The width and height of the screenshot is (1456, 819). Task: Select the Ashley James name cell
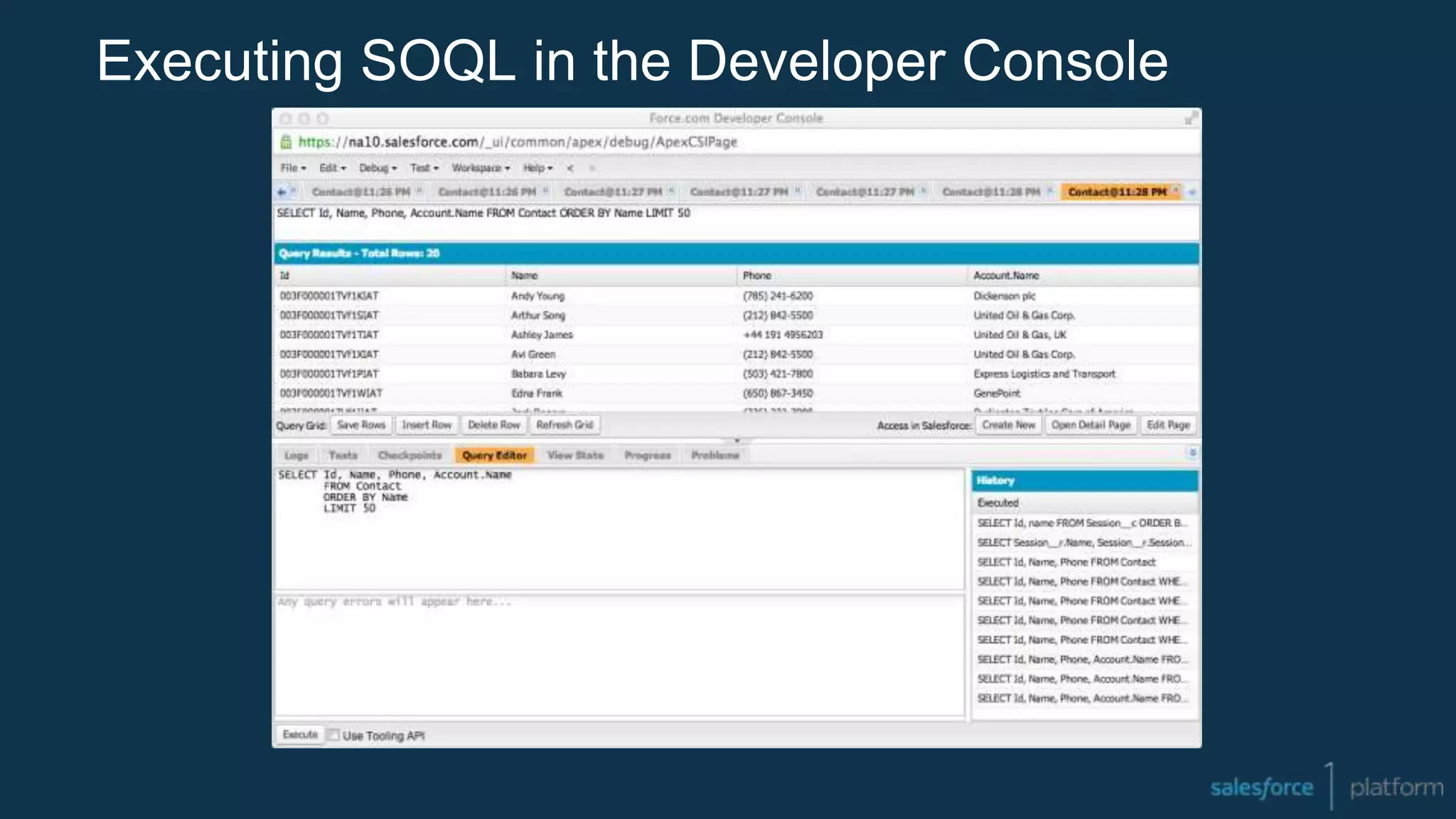tap(542, 335)
